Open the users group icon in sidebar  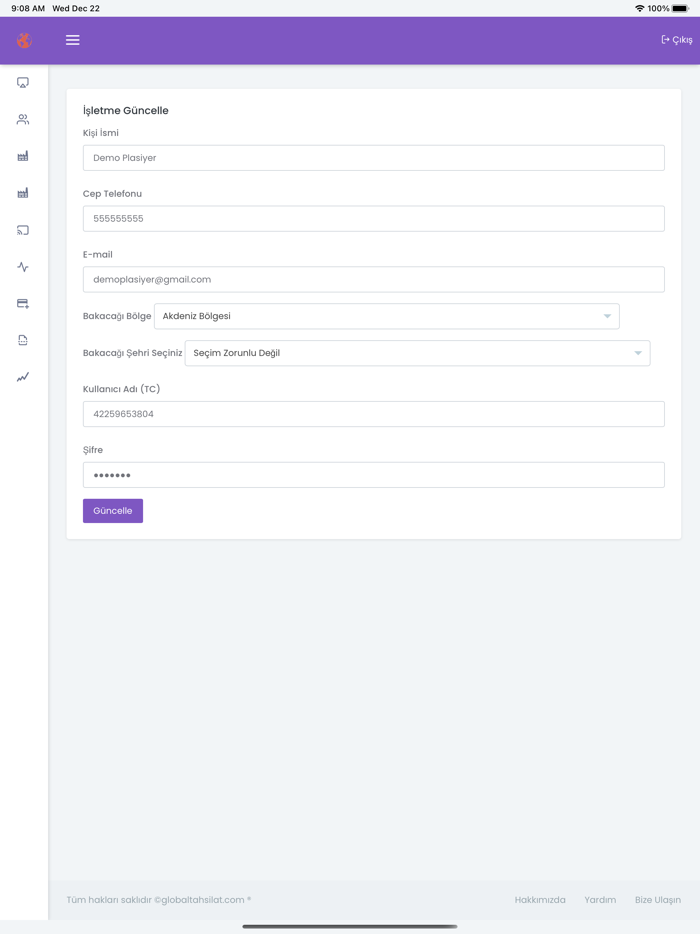coord(23,120)
